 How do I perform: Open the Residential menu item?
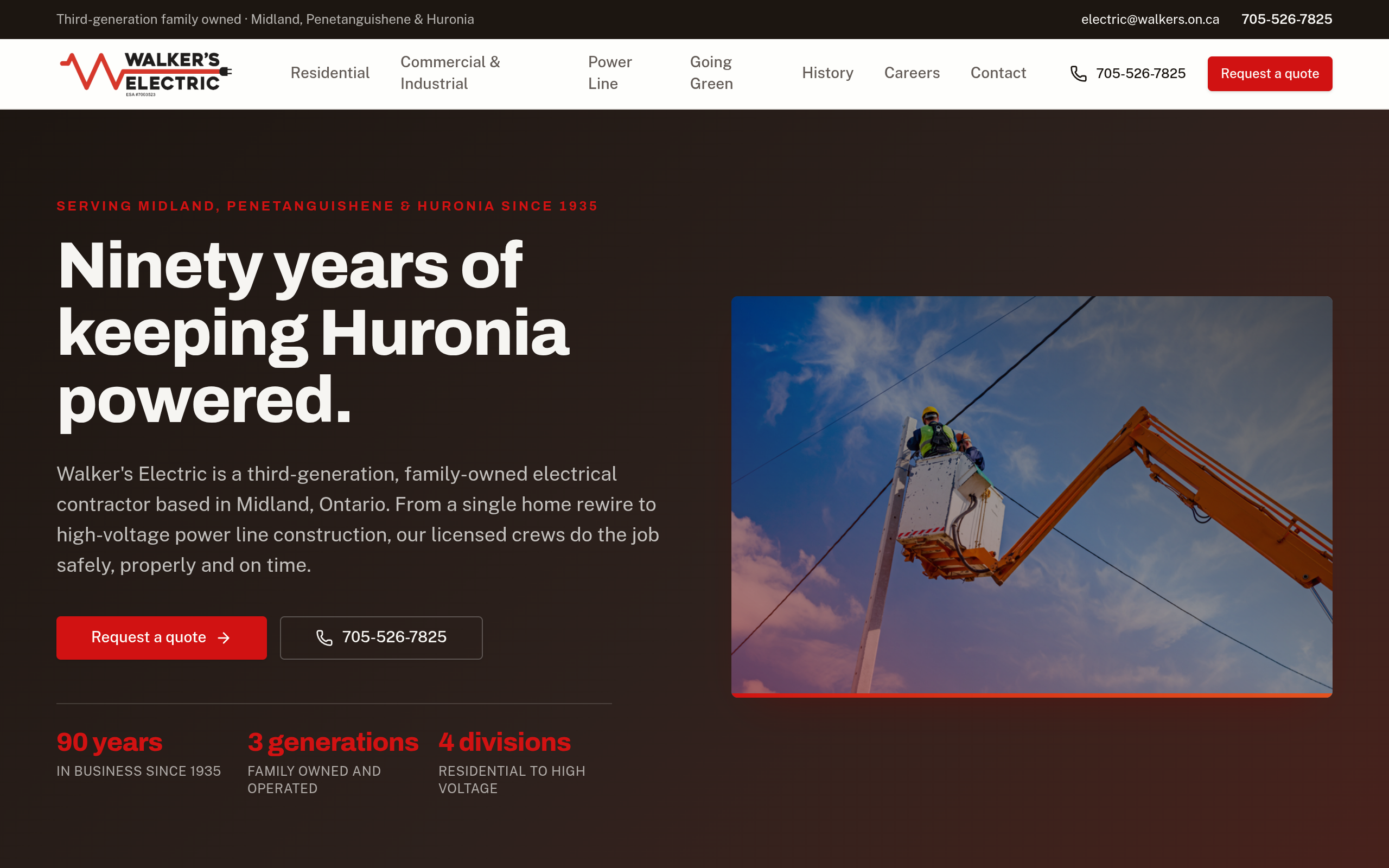330,73
